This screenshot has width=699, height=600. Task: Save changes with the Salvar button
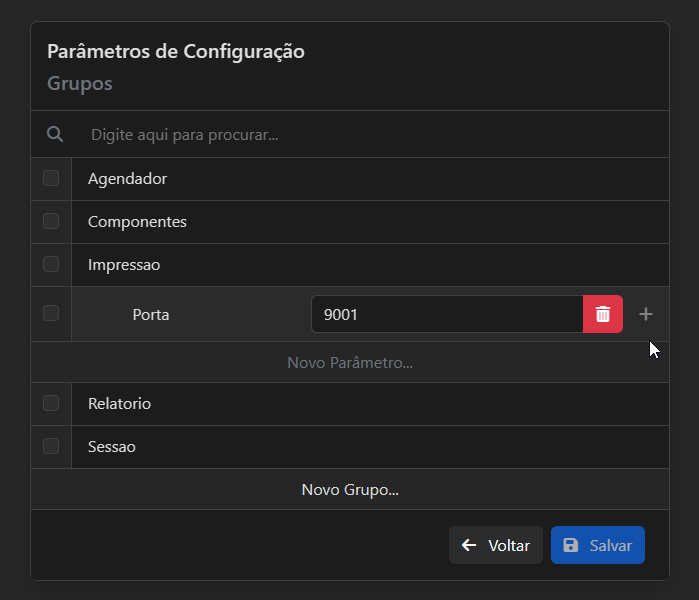tap(598, 545)
